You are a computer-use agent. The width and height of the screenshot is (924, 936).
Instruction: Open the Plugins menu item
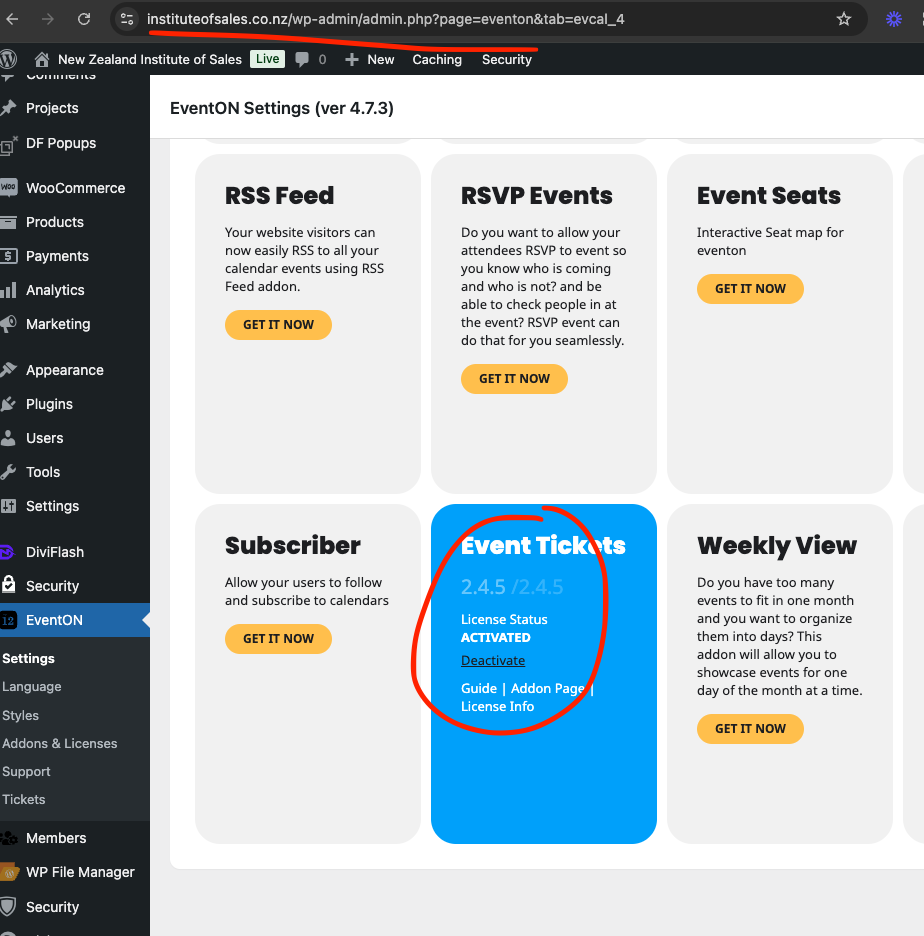point(49,404)
